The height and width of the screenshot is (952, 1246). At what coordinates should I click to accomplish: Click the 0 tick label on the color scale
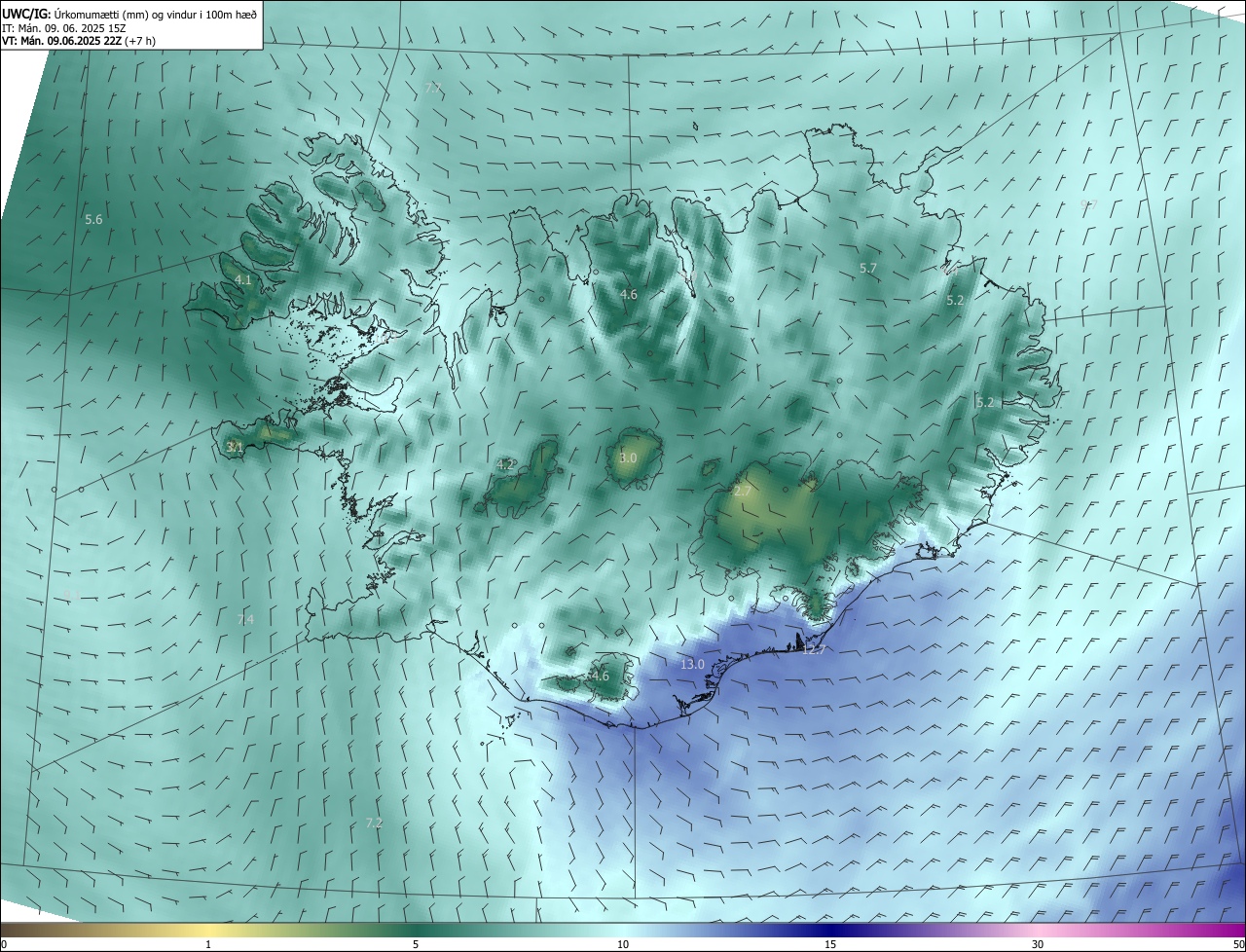[4, 944]
